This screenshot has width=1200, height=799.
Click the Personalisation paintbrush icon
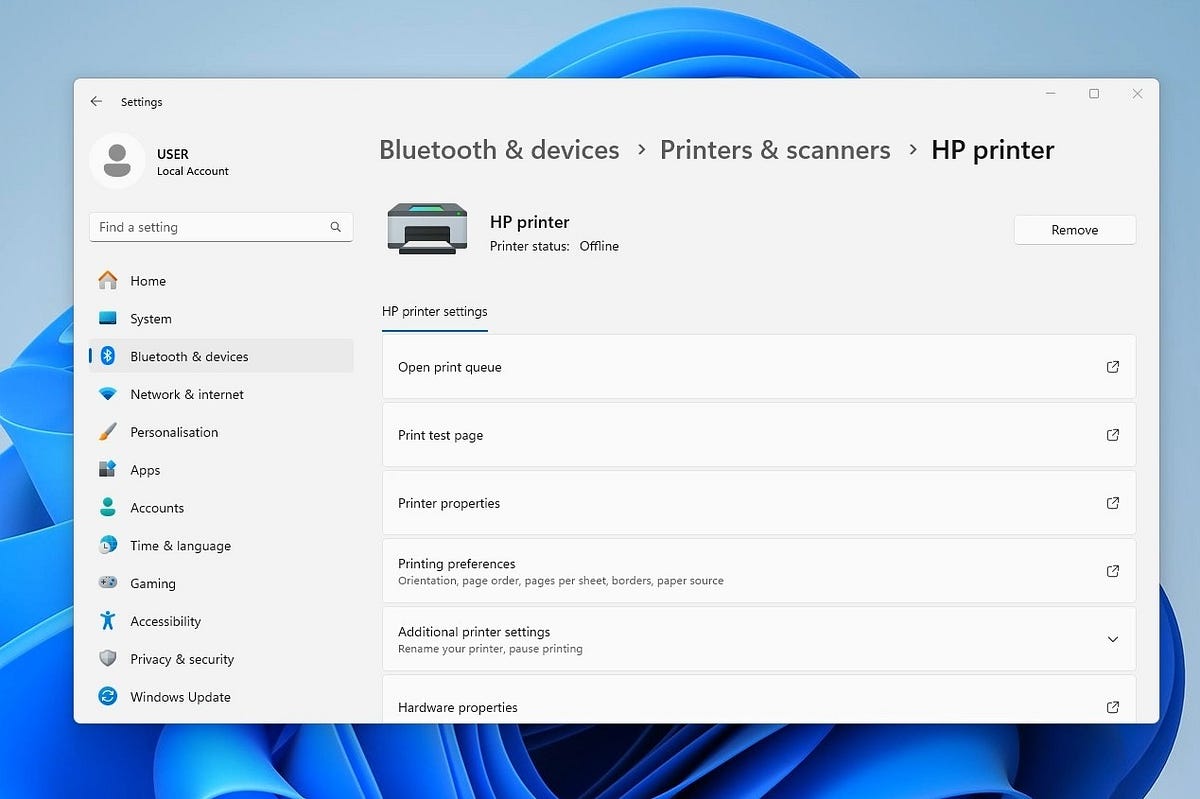pos(108,432)
